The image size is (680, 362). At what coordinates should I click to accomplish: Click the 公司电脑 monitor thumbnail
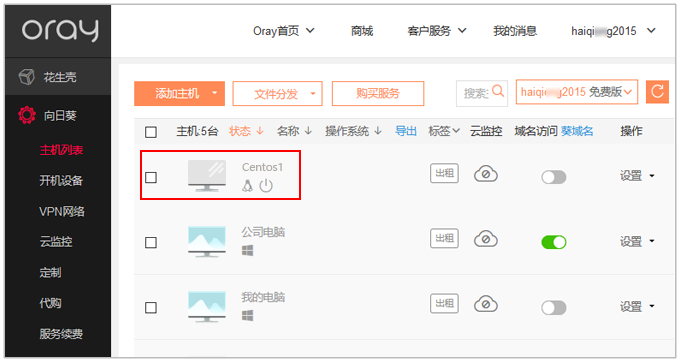pyautogui.click(x=207, y=241)
